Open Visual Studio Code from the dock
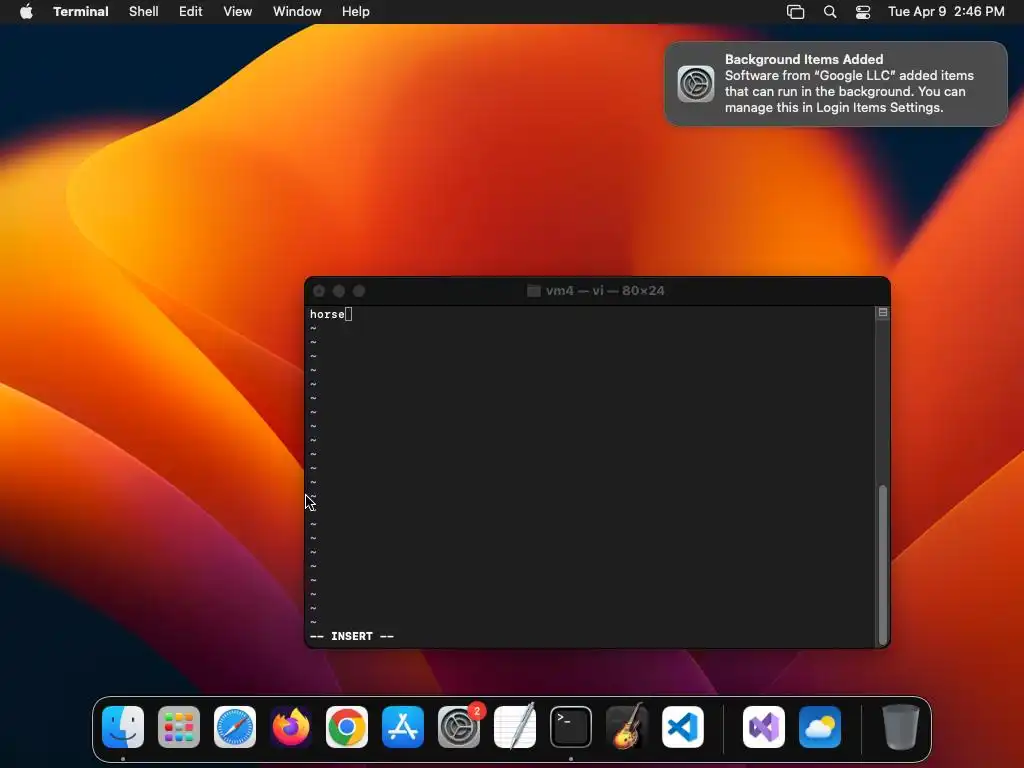The width and height of the screenshot is (1024, 768). point(683,727)
